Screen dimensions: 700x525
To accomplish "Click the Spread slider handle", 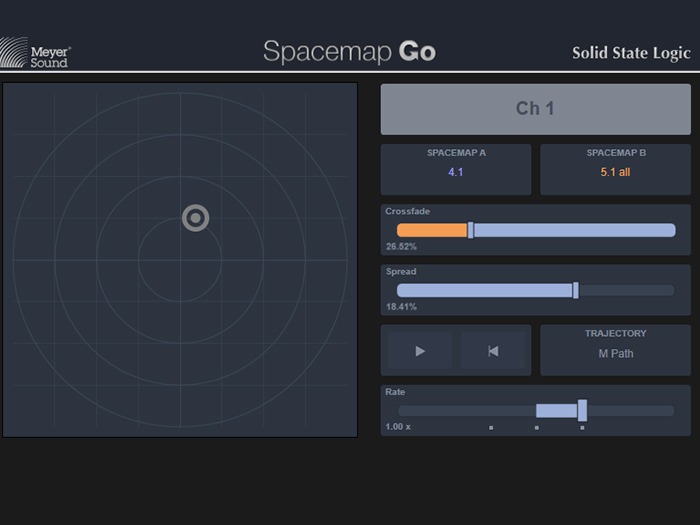I will pyautogui.click(x=576, y=290).
